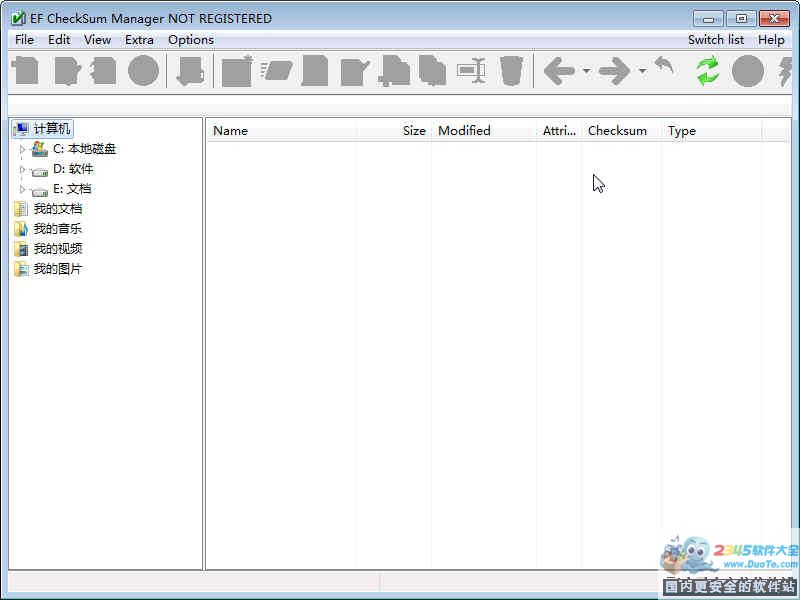Open the forward arrow history dropdown
The height and width of the screenshot is (600, 800).
click(x=642, y=71)
